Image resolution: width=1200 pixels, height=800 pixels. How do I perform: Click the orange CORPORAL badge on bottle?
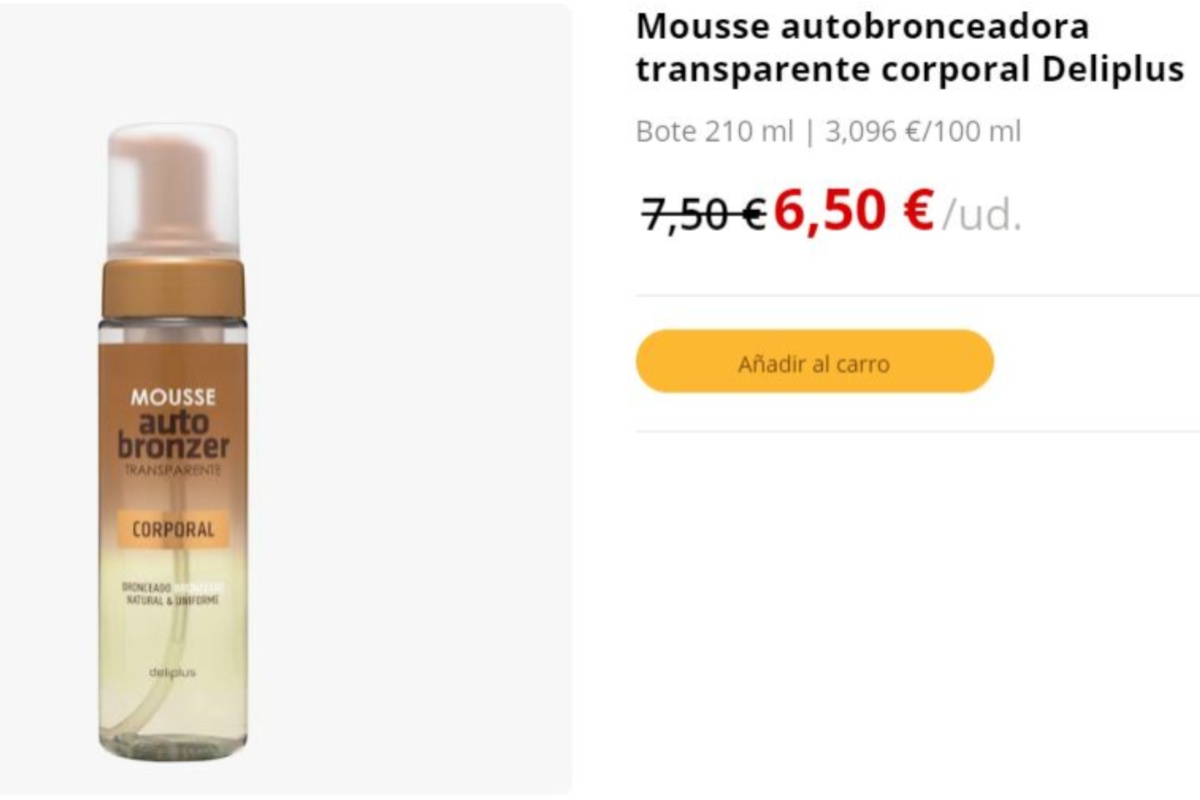coord(173,529)
